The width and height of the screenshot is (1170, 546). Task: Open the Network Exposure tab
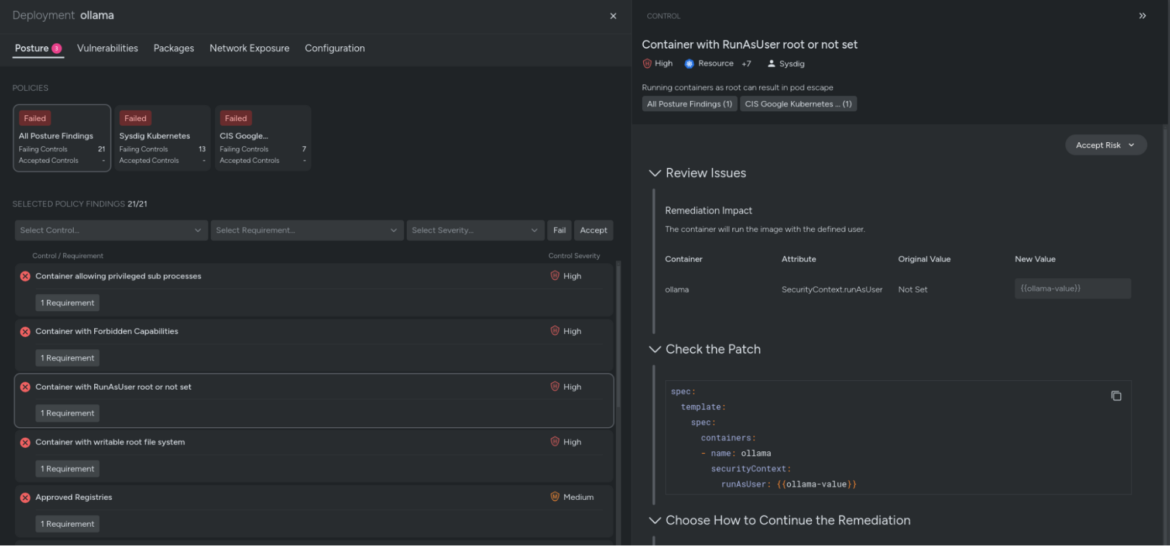[x=249, y=48]
